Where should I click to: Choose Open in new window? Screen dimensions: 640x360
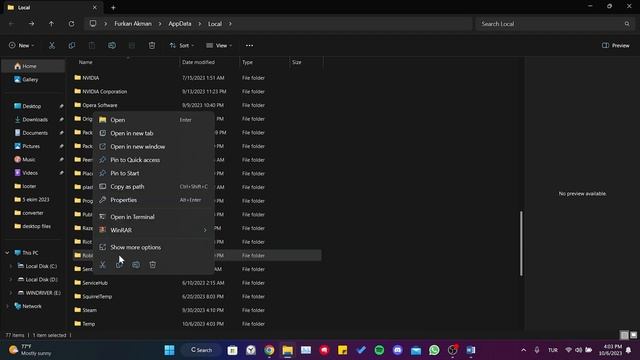pyautogui.click(x=153, y=147)
